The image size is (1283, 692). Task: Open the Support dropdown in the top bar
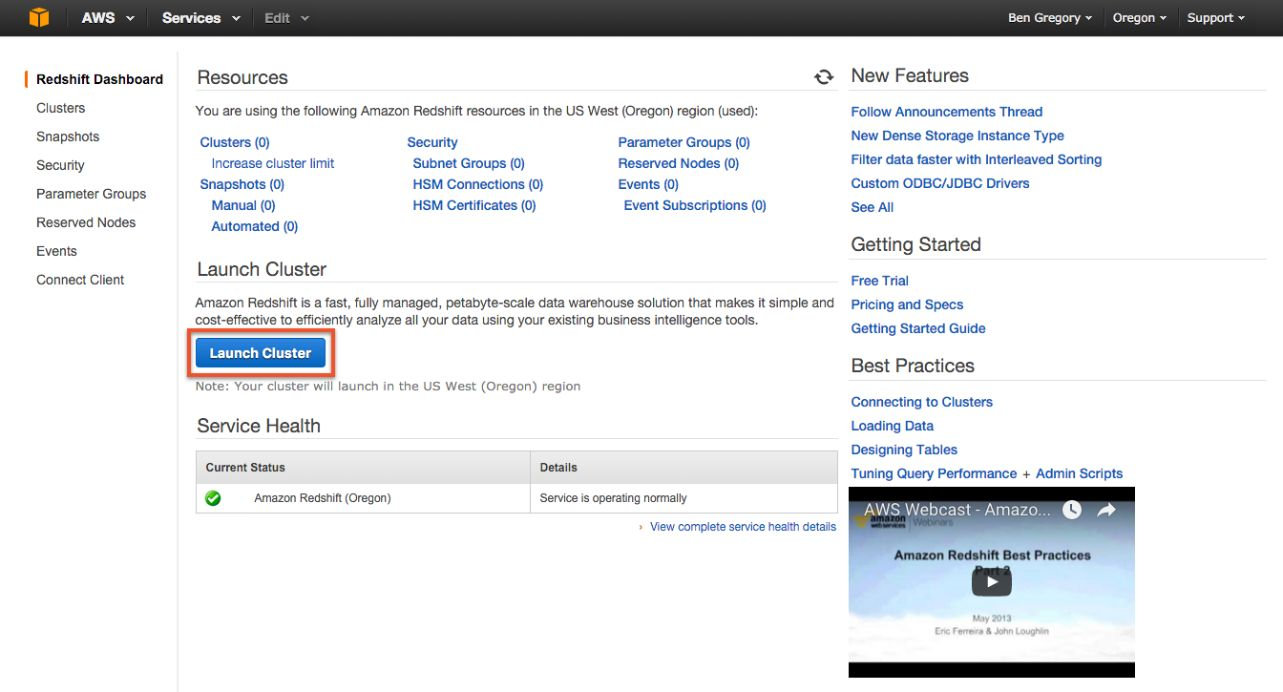pyautogui.click(x=1215, y=18)
